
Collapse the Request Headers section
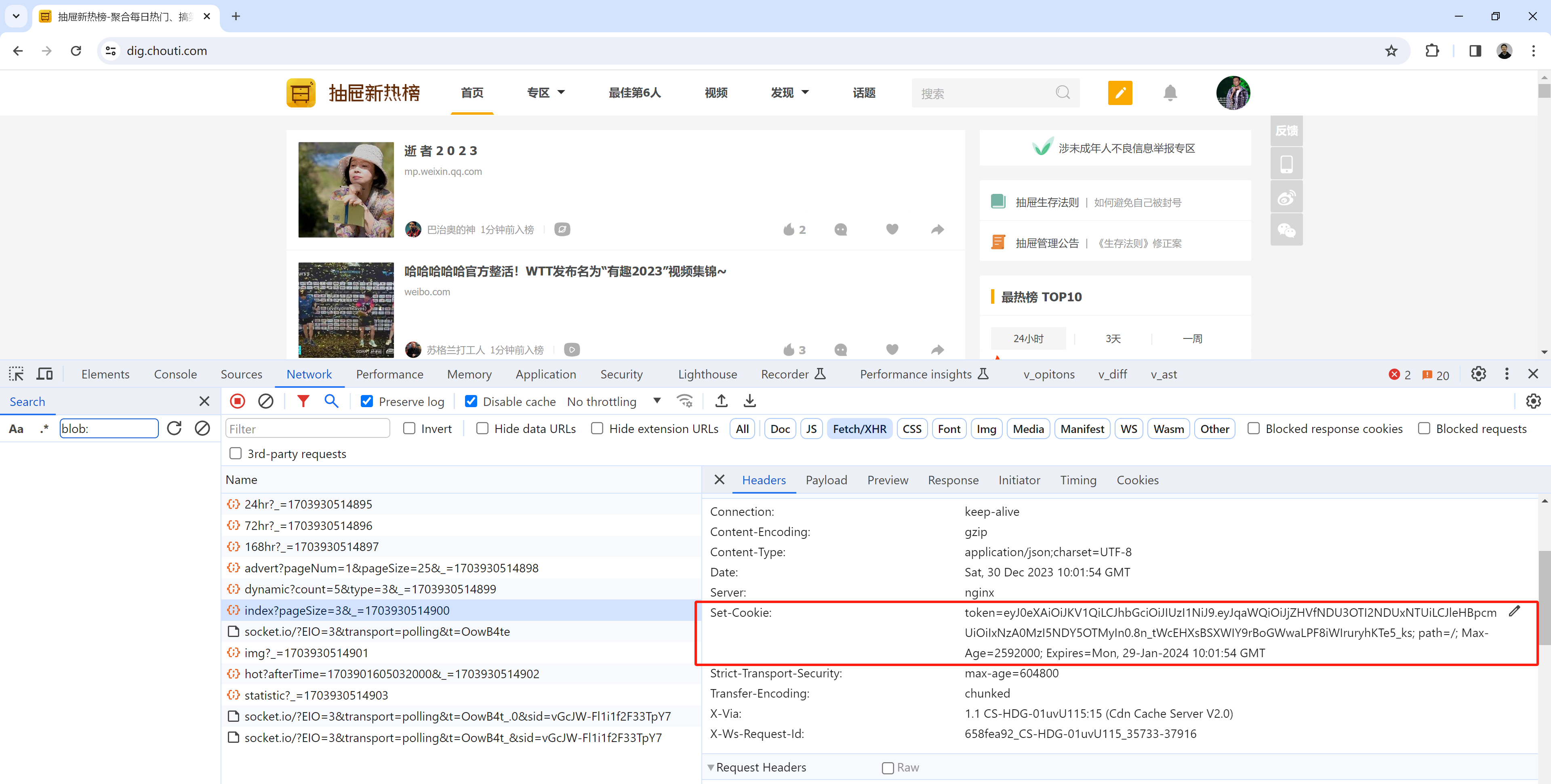(x=711, y=768)
